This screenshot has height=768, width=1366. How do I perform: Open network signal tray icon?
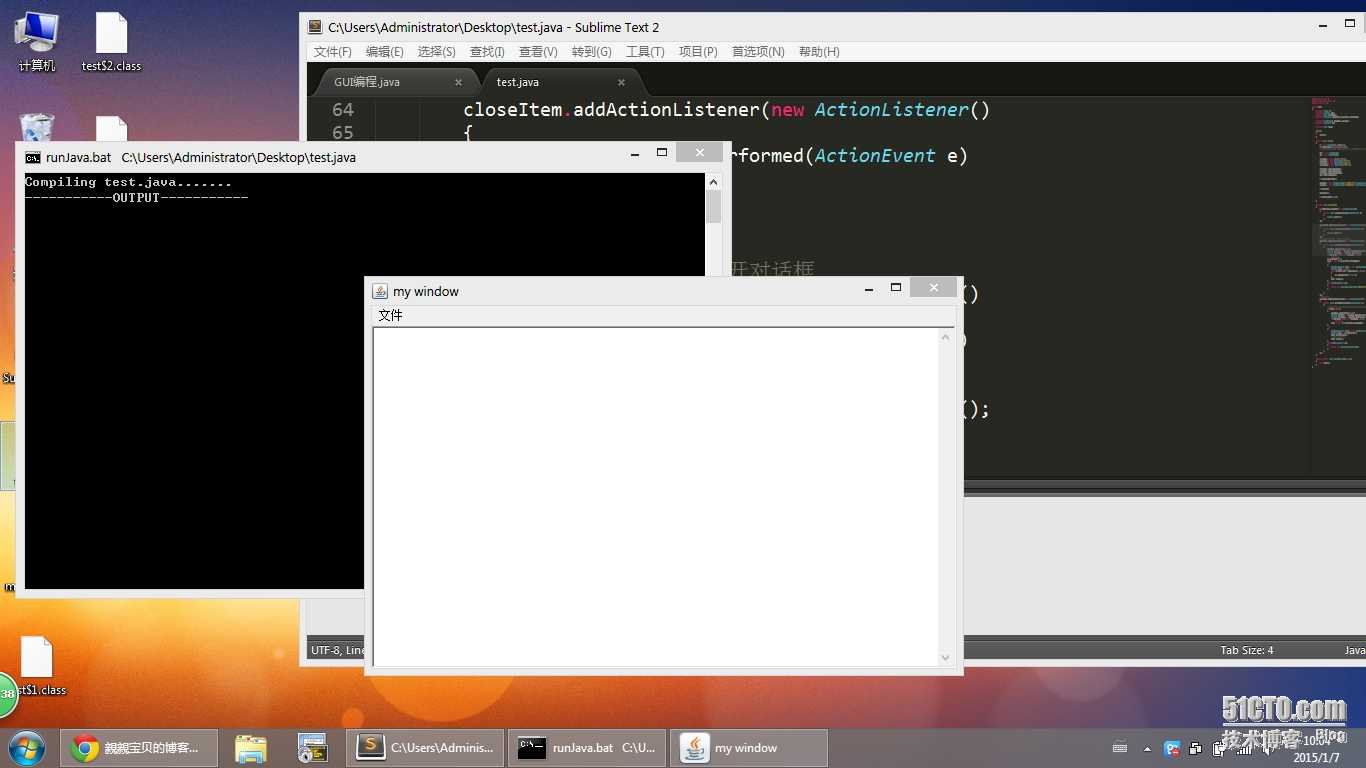point(1244,748)
